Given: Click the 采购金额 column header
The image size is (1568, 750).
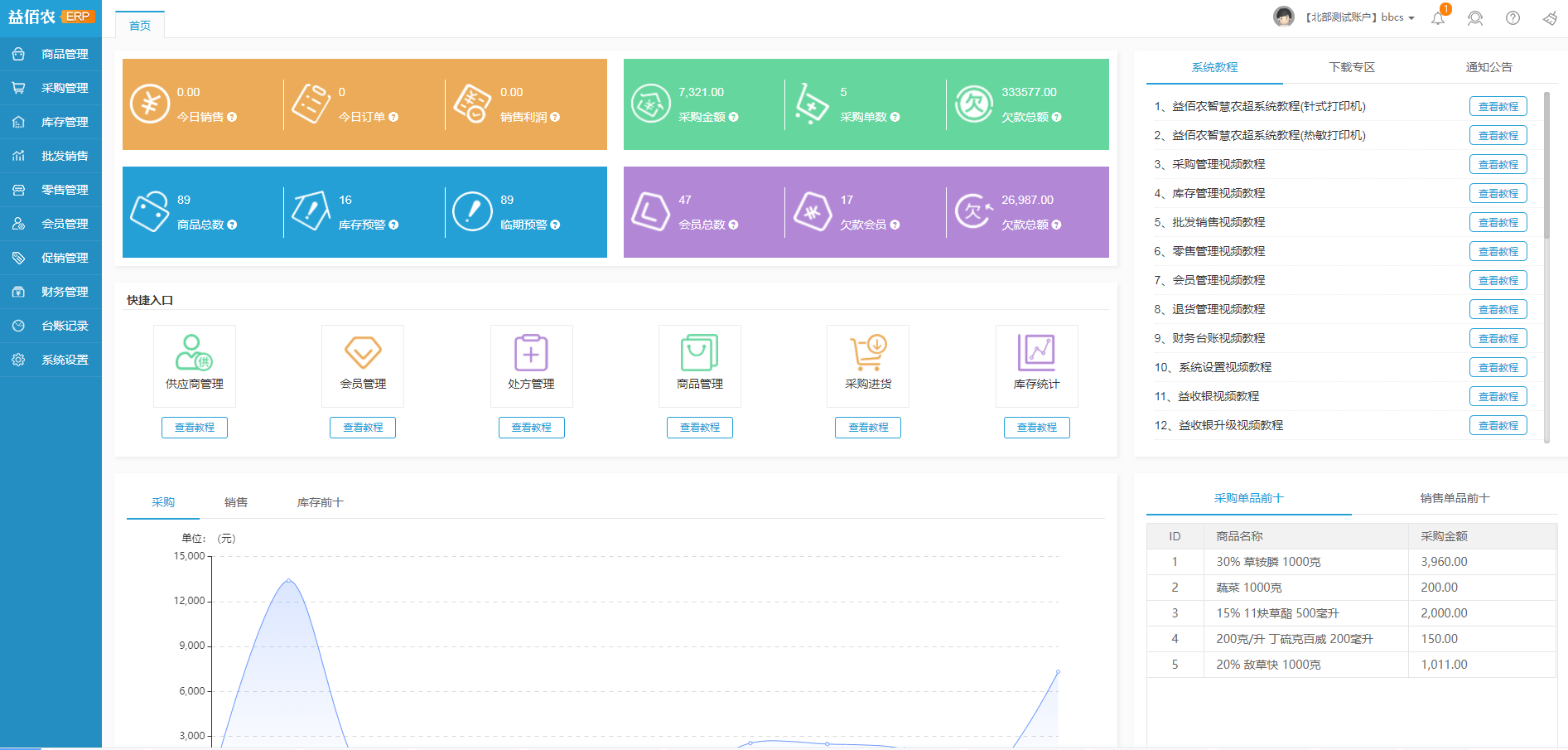Looking at the screenshot, I should [1483, 536].
